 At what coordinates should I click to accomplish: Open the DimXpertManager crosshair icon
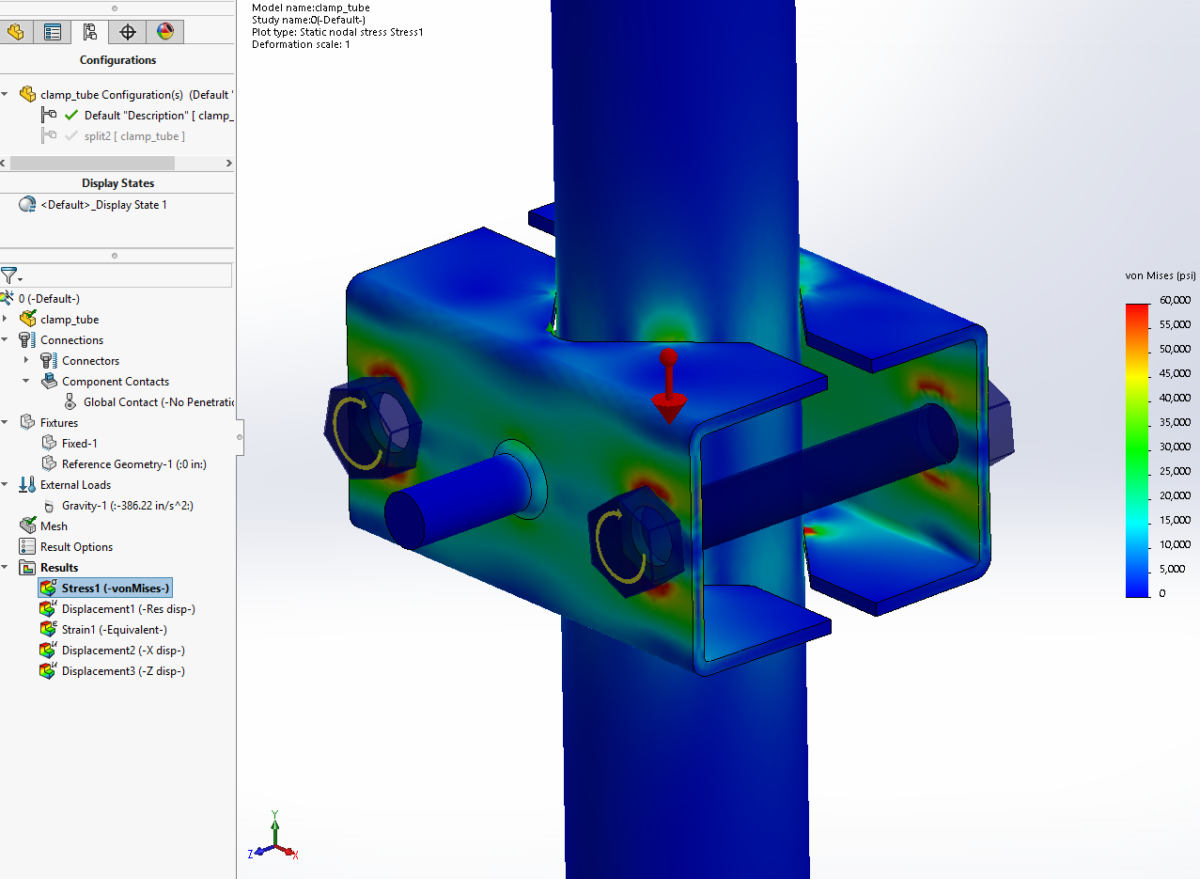click(127, 31)
